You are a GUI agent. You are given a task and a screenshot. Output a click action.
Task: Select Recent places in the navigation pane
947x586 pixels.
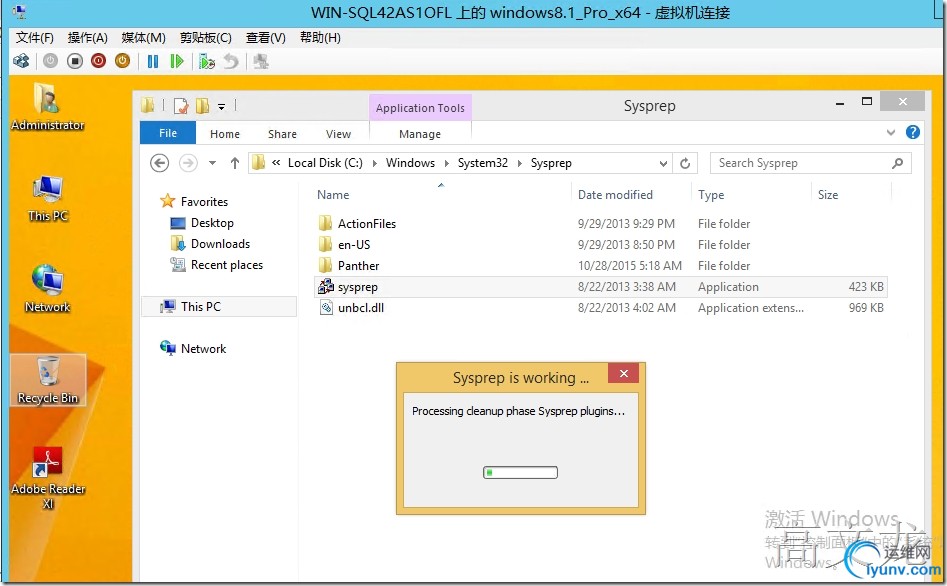(217, 265)
